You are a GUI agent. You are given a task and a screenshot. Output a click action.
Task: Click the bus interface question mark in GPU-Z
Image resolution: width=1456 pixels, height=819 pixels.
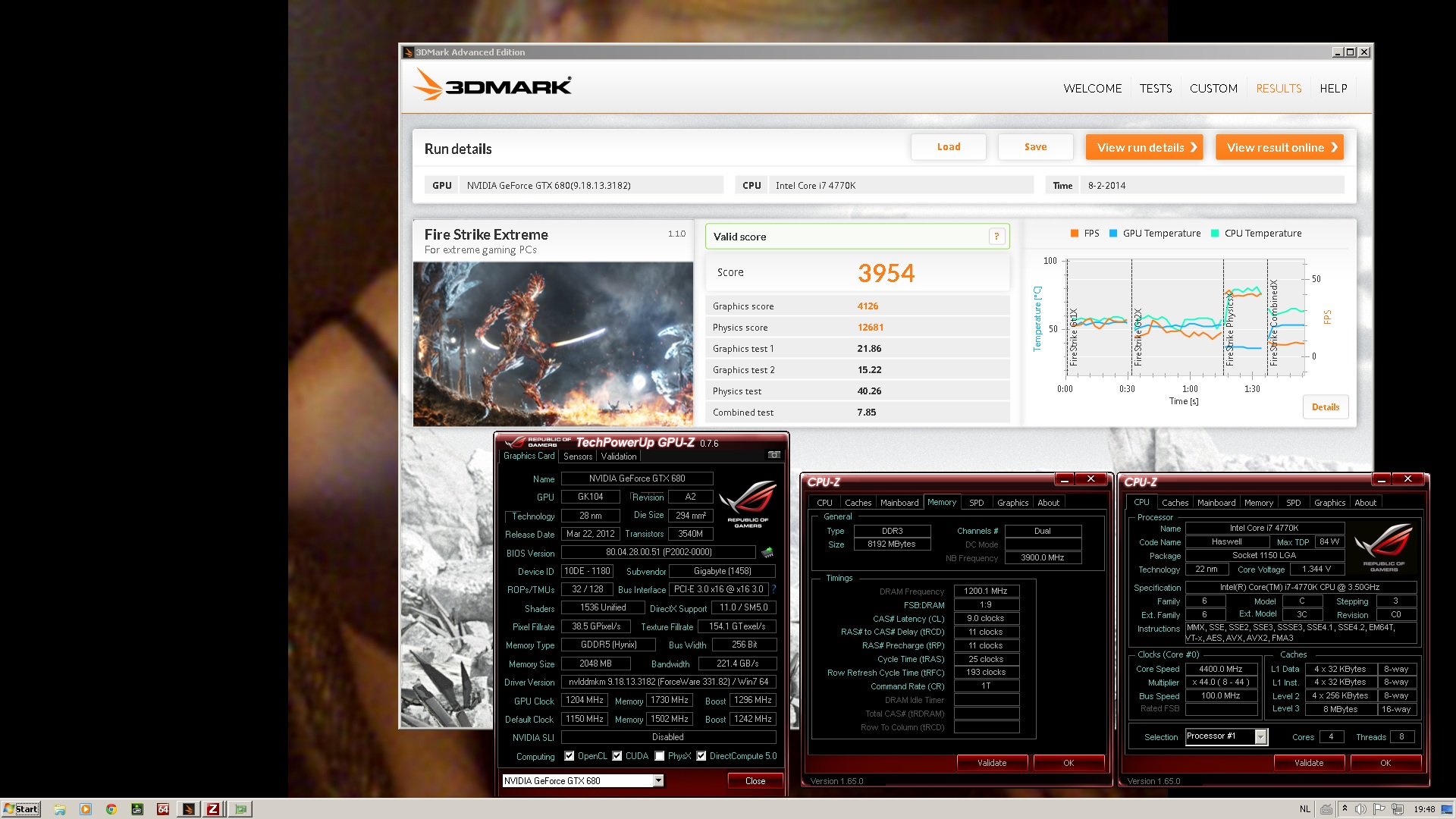click(x=773, y=589)
